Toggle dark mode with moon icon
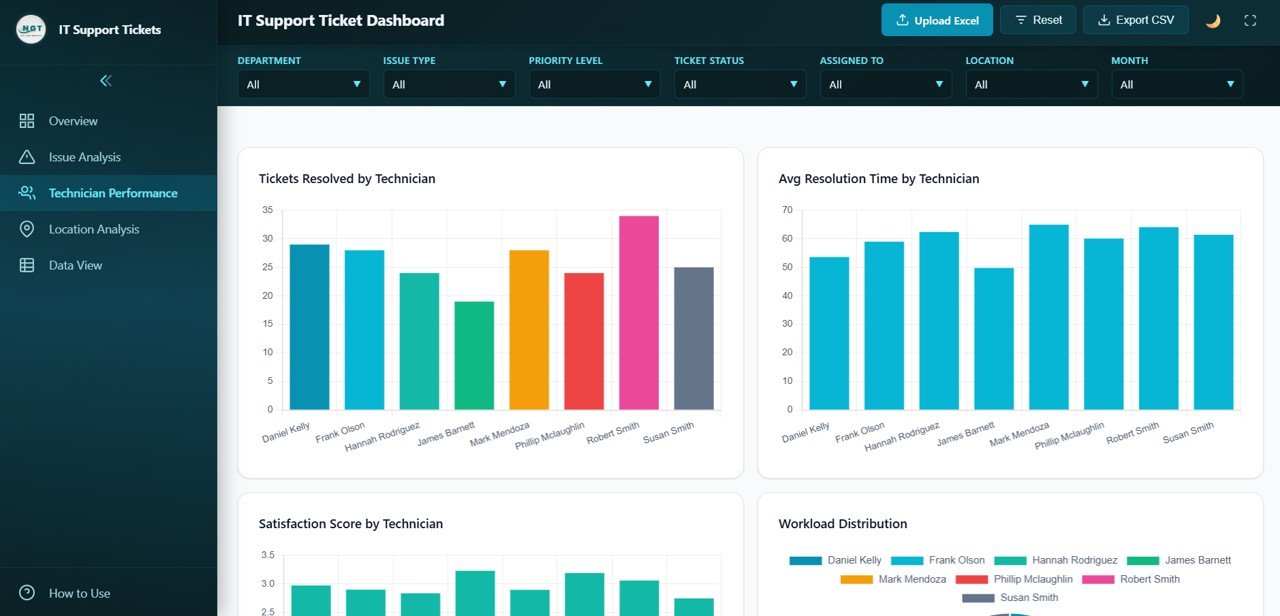The image size is (1280, 616). coord(1213,20)
